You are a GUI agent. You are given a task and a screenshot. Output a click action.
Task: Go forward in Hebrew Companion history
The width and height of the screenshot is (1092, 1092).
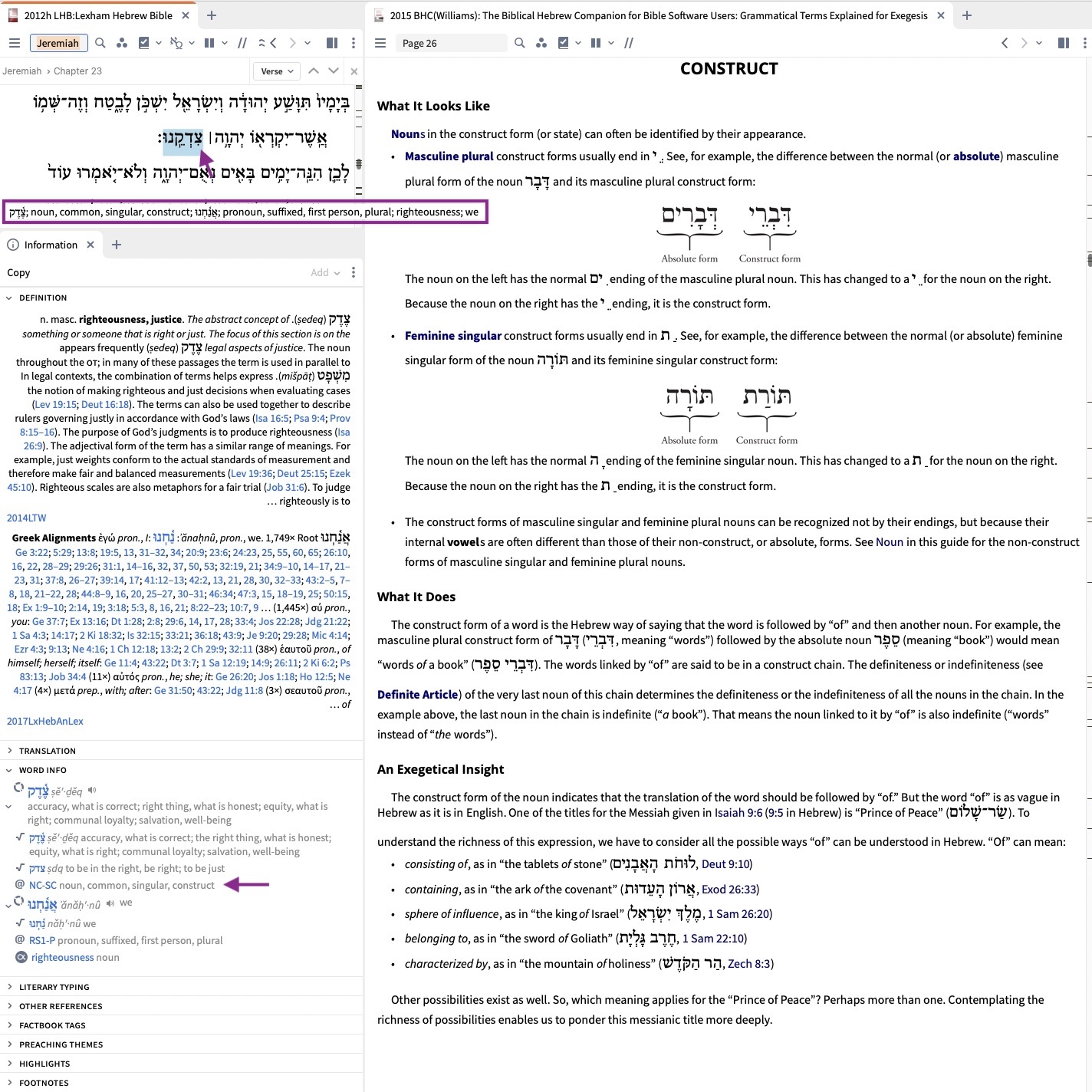[1024, 43]
